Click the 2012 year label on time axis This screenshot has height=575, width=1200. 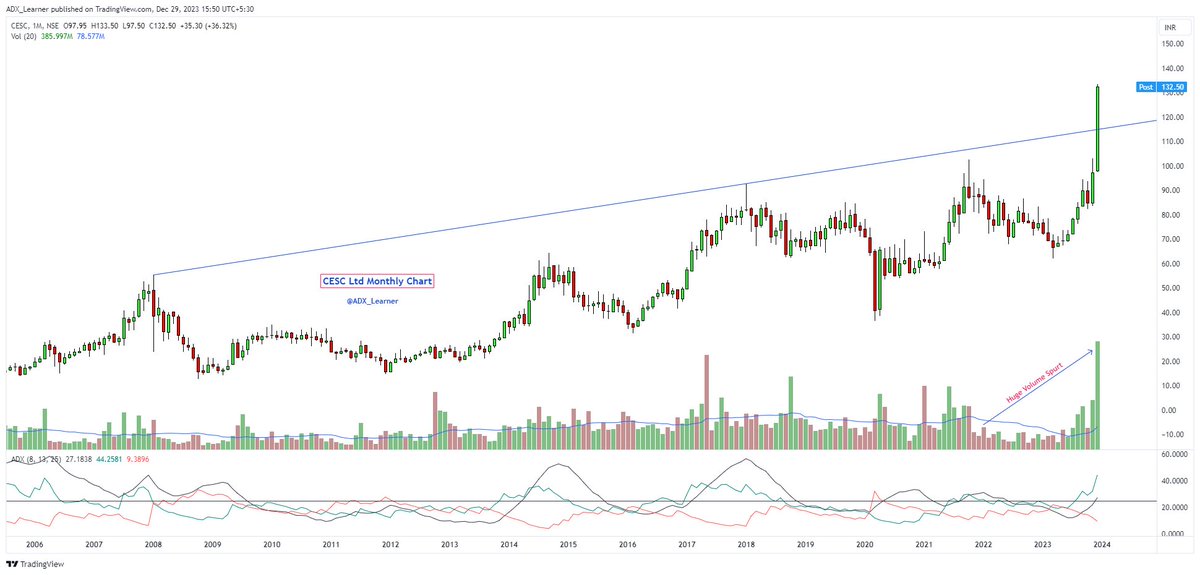coord(390,545)
